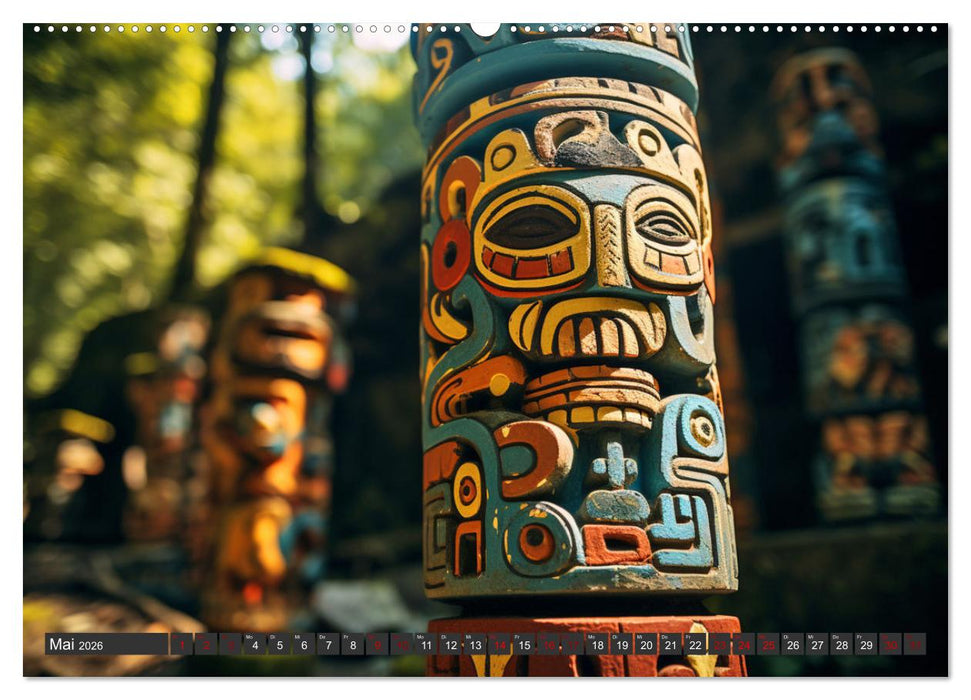Image resolution: width=971 pixels, height=700 pixels.
Task: Click the red Saturday date 9
Action: tap(377, 644)
